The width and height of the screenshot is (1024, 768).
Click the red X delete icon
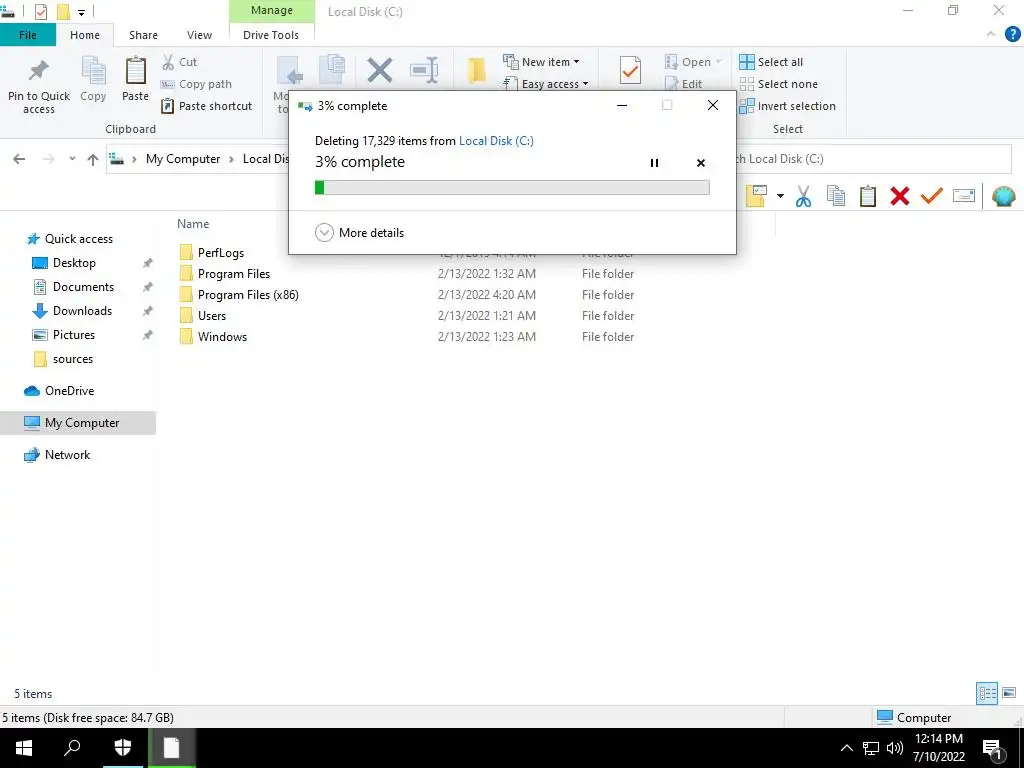click(900, 196)
